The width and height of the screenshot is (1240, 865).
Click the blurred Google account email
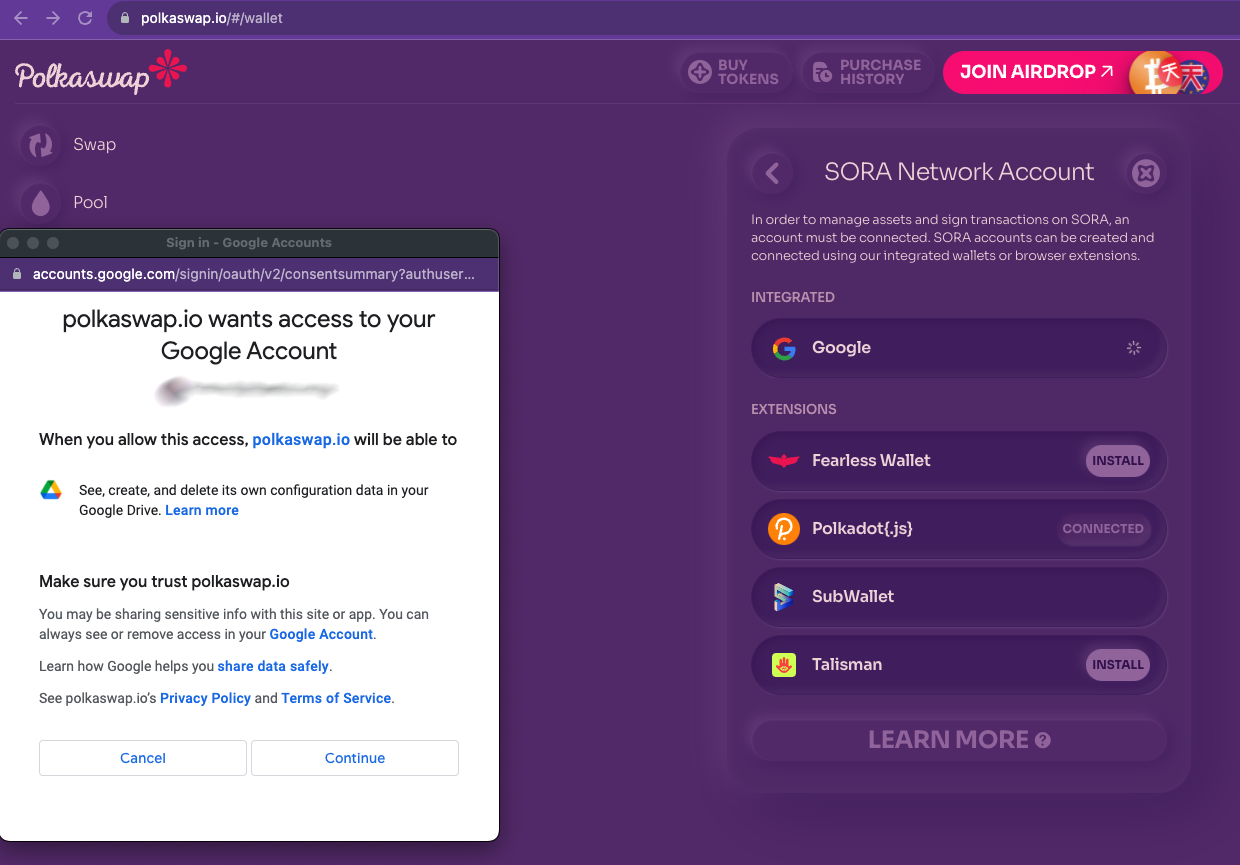pyautogui.click(x=248, y=390)
